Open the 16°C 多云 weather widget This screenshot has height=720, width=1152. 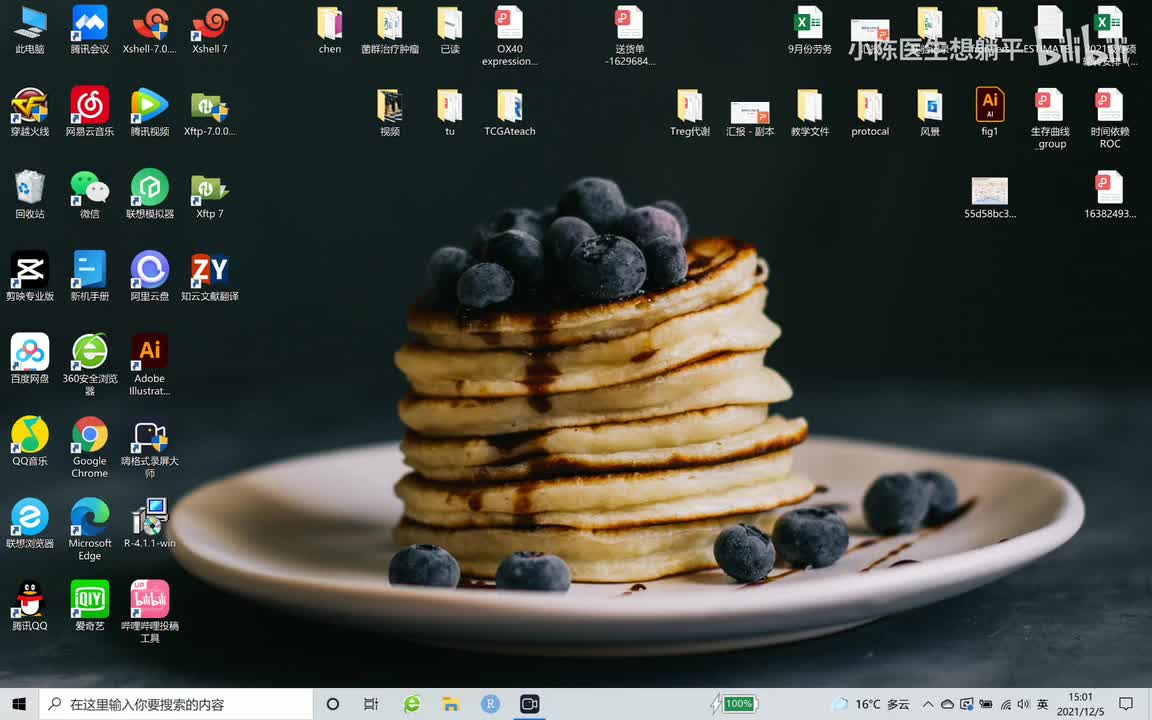click(871, 704)
